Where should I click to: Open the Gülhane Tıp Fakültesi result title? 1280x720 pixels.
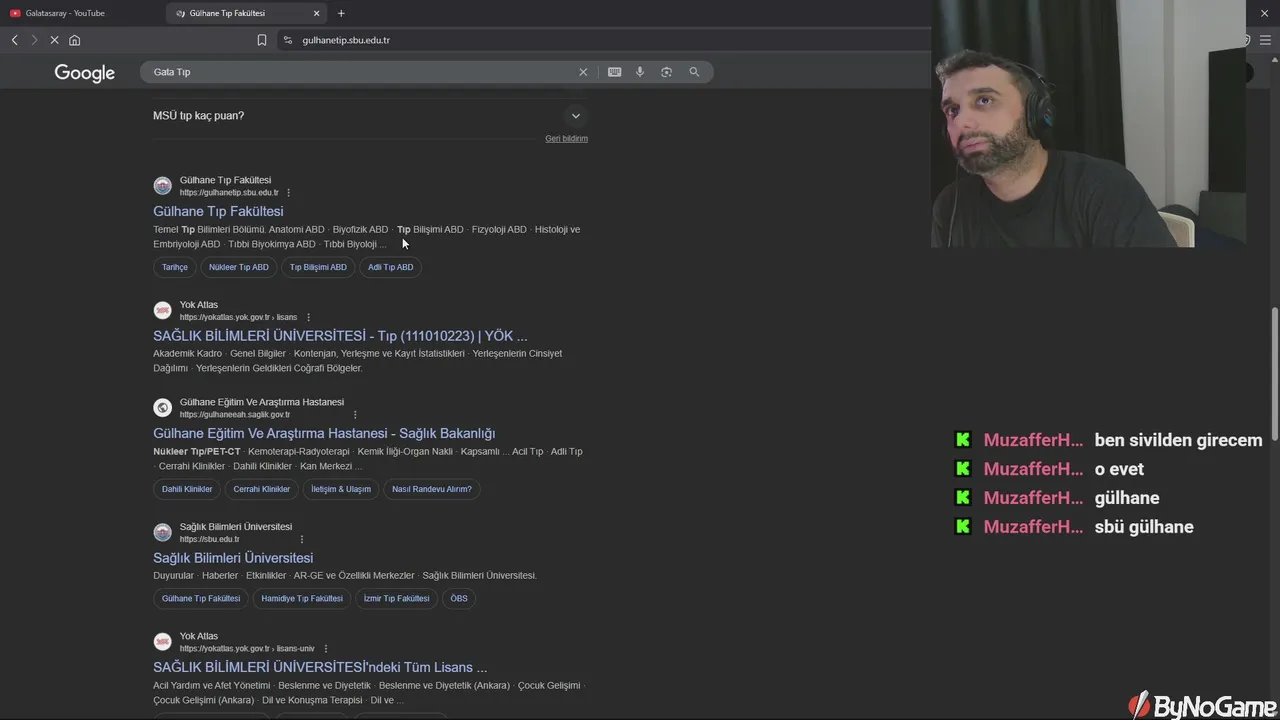(218, 211)
